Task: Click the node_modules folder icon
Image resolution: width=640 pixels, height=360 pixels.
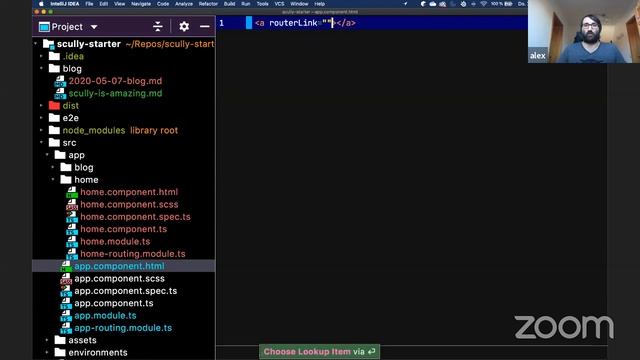Action: coord(54,130)
